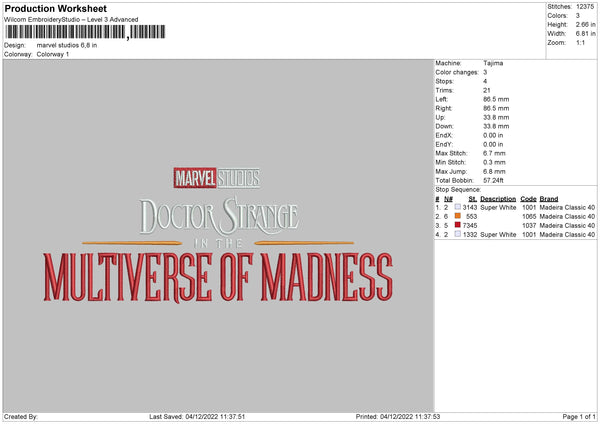The width and height of the screenshot is (600, 424).
Task: Click the Code column header
Action: click(528, 198)
